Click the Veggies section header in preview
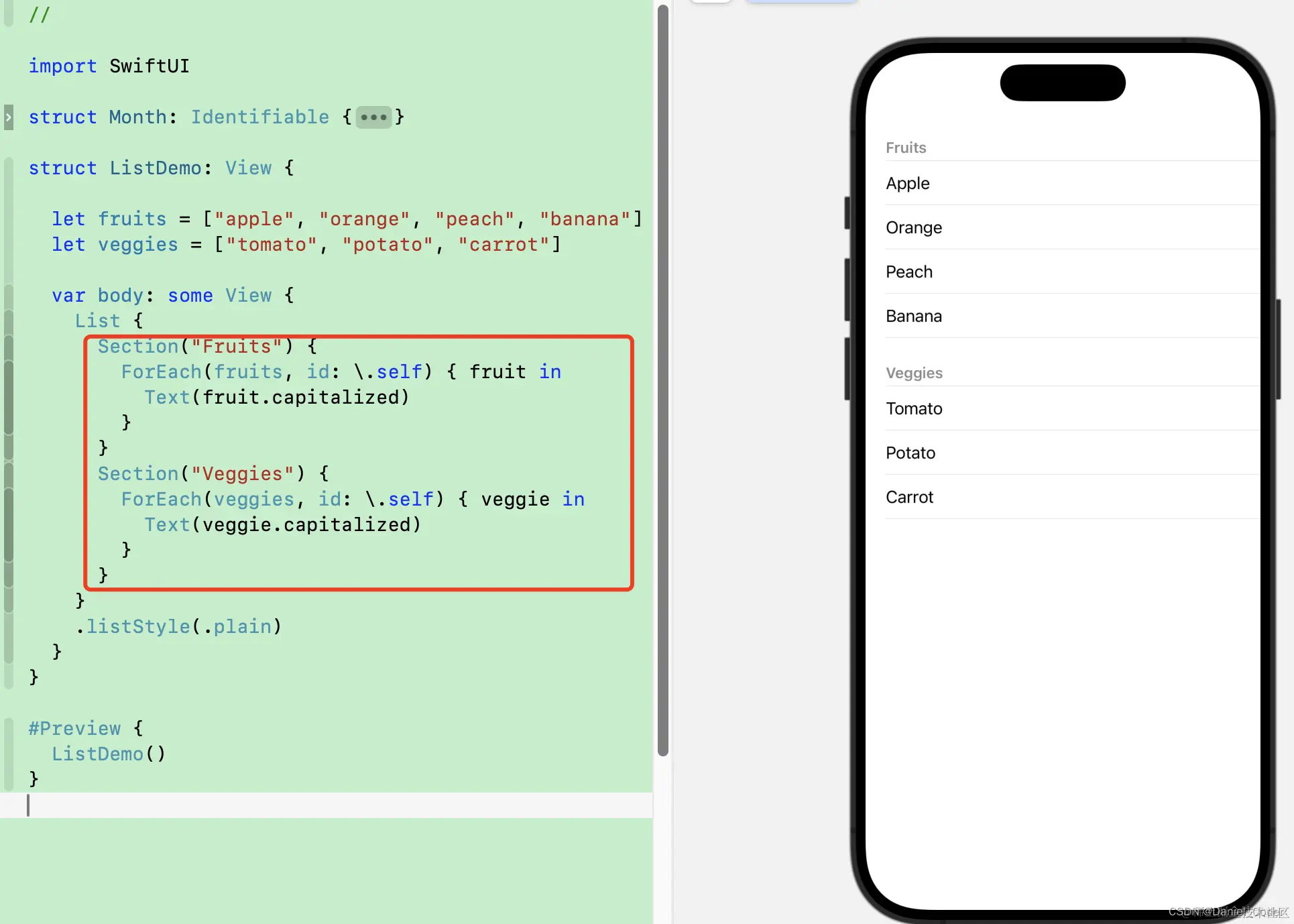 (x=914, y=373)
